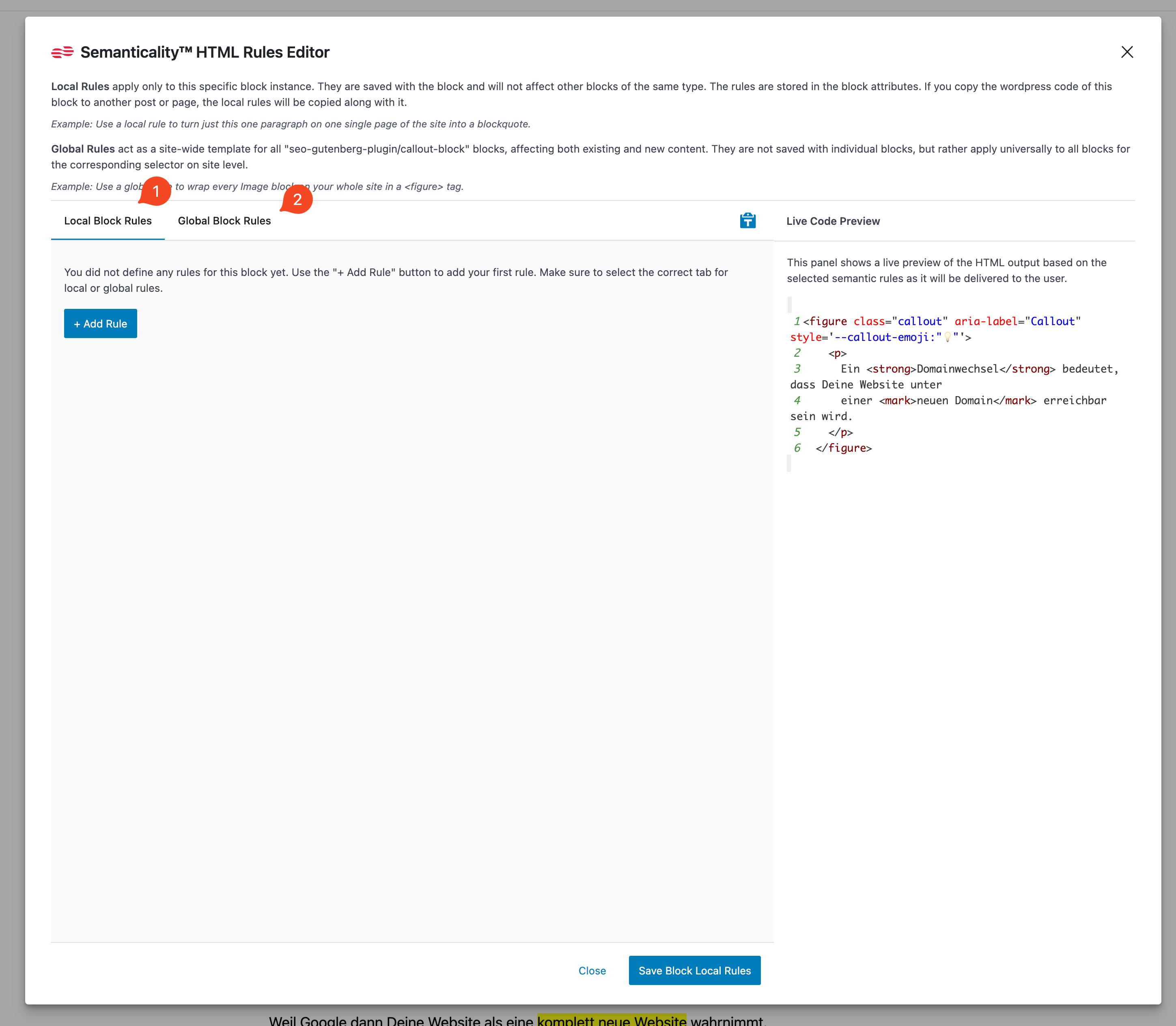This screenshot has height=1026, width=1176.
Task: Click the Live Code Preview heading
Action: click(x=833, y=221)
